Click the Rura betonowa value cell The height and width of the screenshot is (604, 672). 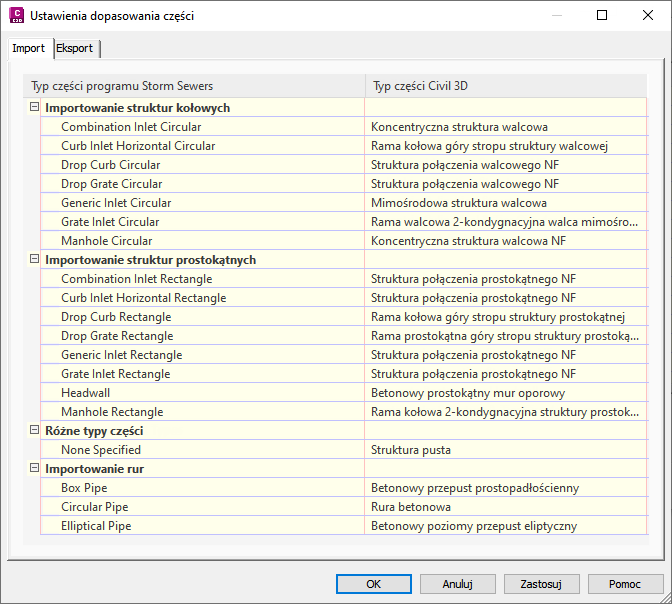[x=410, y=507]
